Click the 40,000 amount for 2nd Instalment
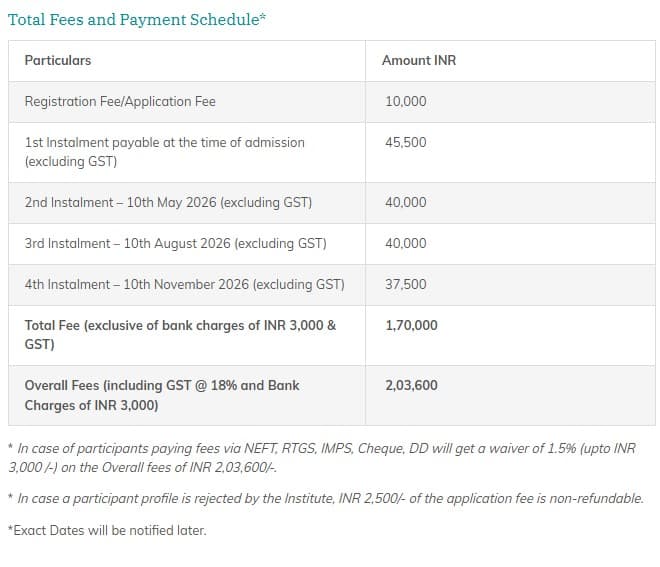 click(x=405, y=202)
